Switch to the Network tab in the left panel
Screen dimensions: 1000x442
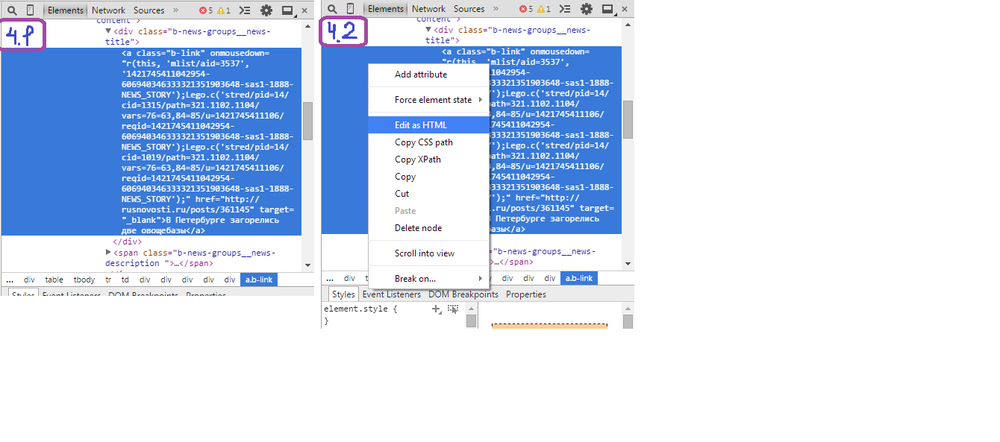[108, 9]
